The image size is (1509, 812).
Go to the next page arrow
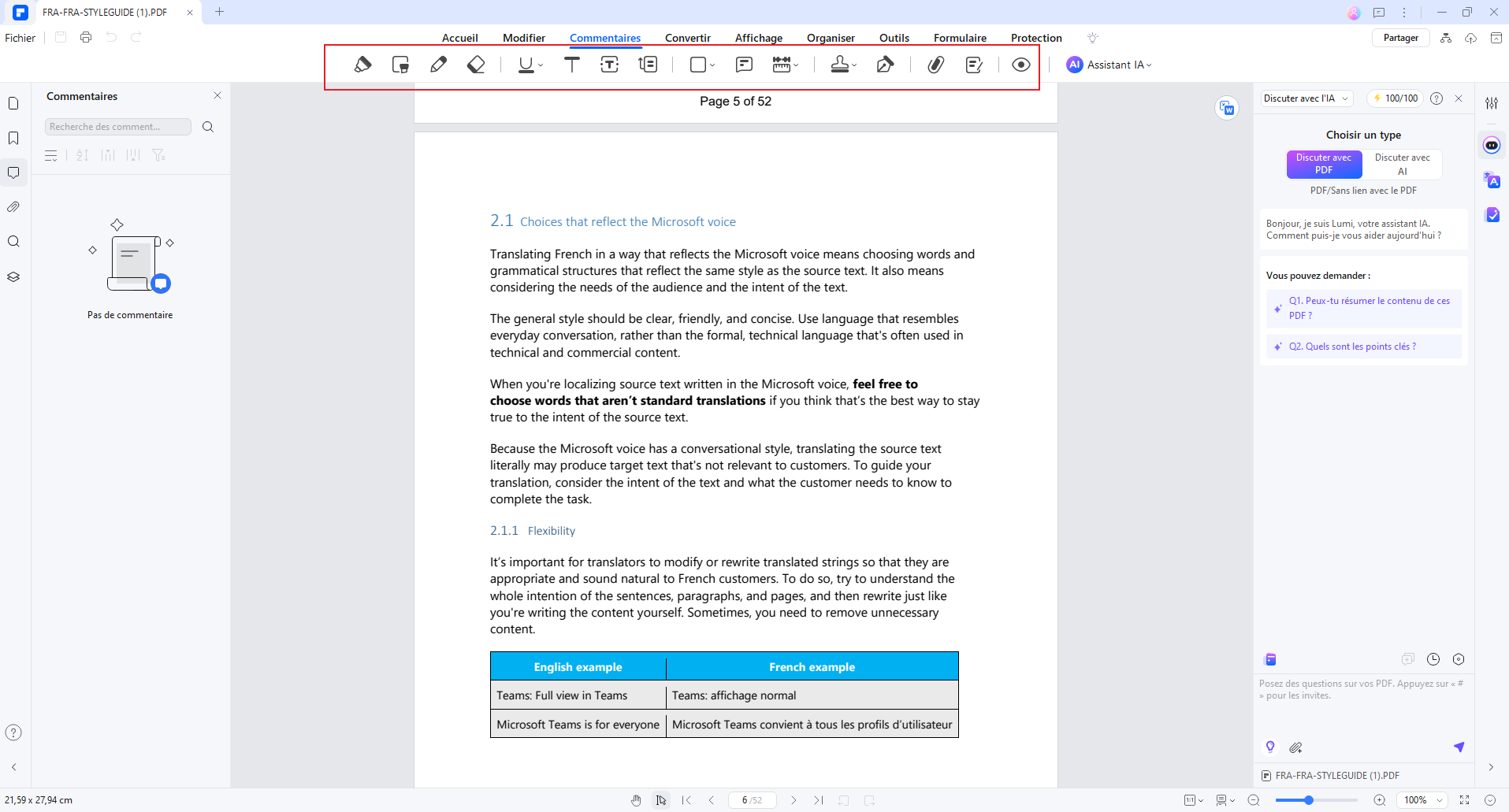tap(794, 800)
